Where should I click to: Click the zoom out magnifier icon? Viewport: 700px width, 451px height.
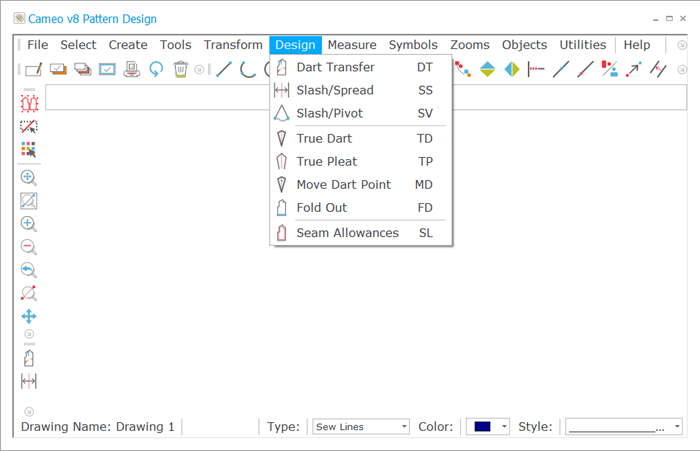tap(29, 246)
